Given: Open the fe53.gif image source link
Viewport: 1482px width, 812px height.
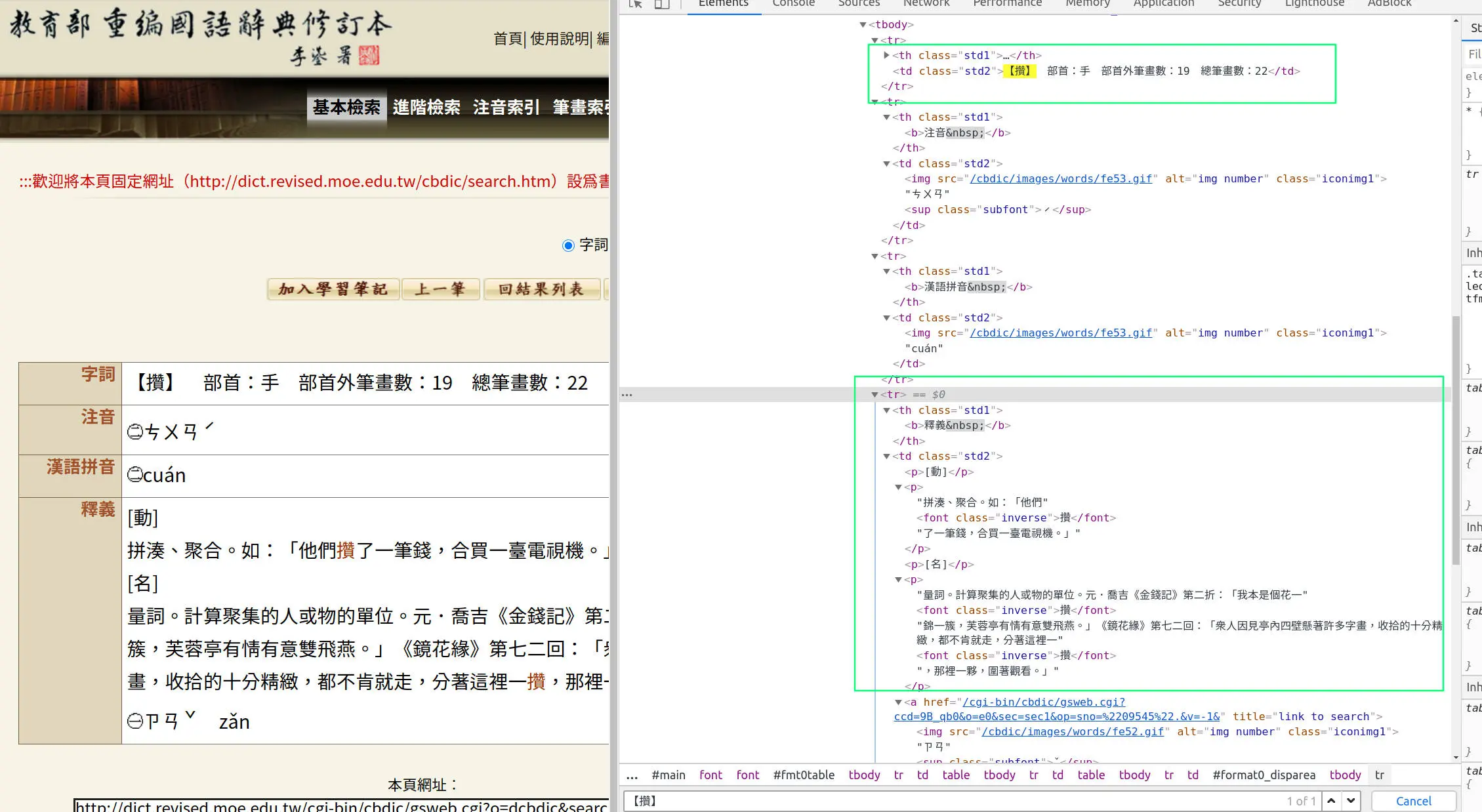Looking at the screenshot, I should tap(1061, 178).
